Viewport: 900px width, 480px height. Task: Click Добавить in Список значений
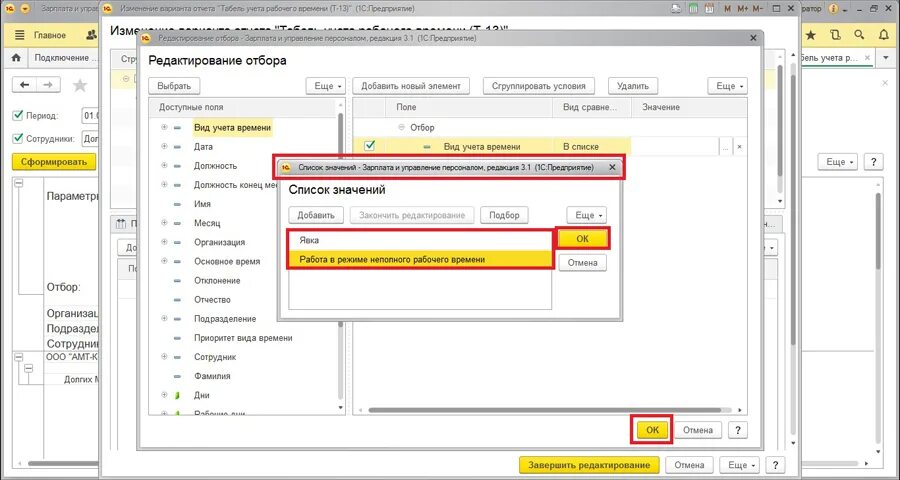(x=316, y=215)
